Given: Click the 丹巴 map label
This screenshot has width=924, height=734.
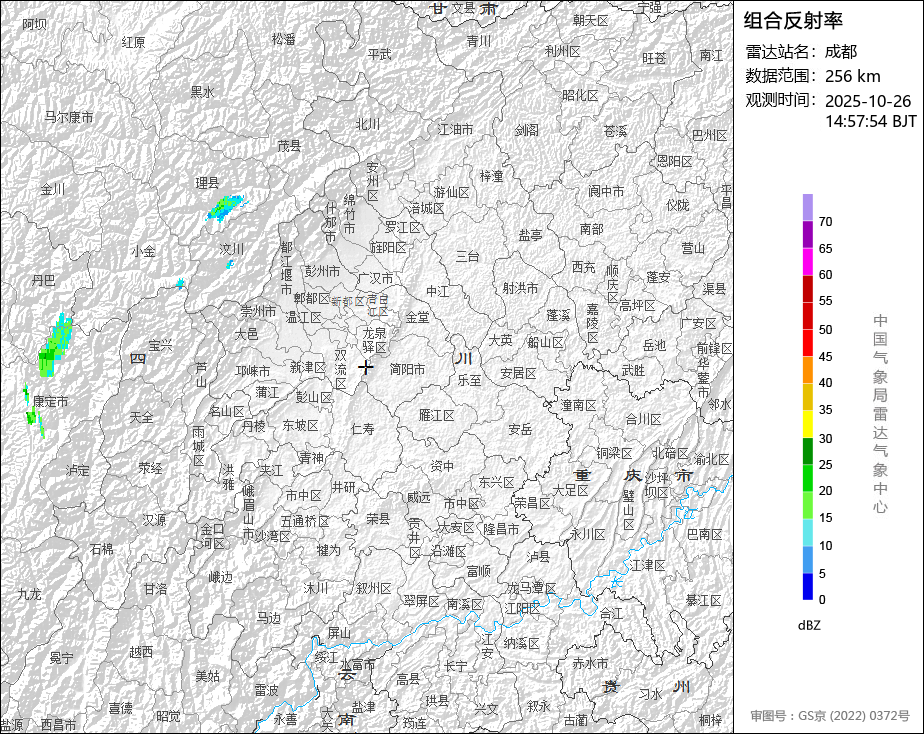Looking at the screenshot, I should pos(43,280).
